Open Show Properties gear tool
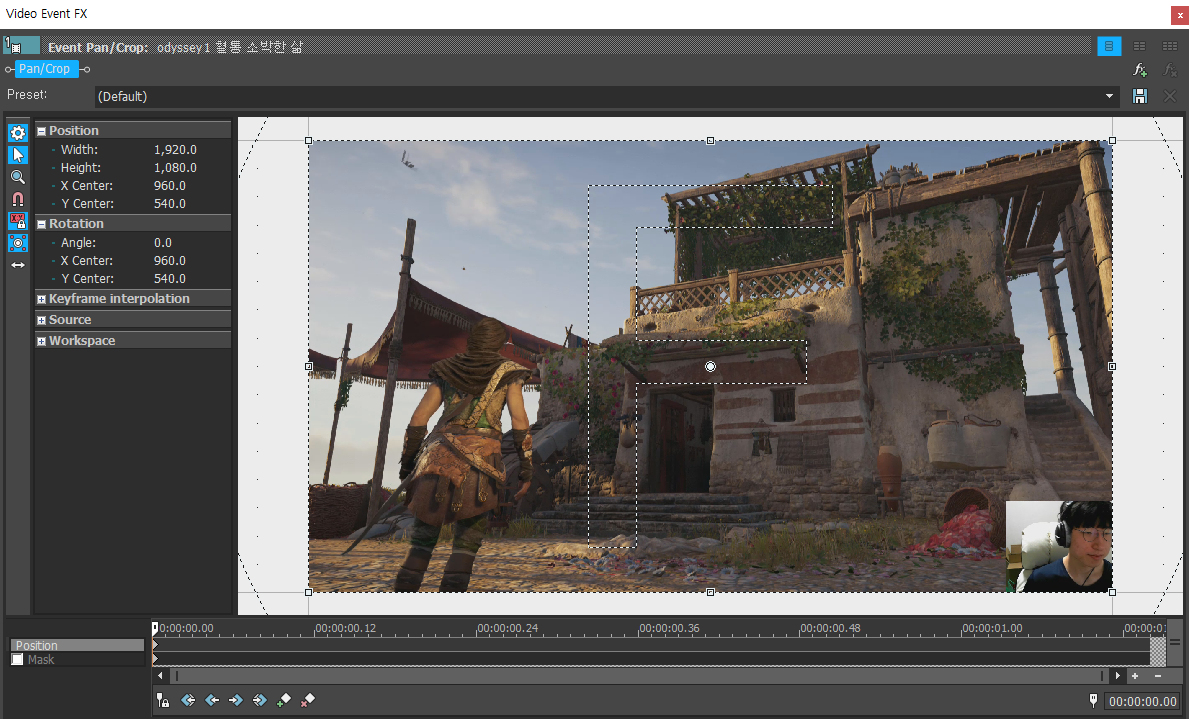1189x719 pixels. pos(17,133)
